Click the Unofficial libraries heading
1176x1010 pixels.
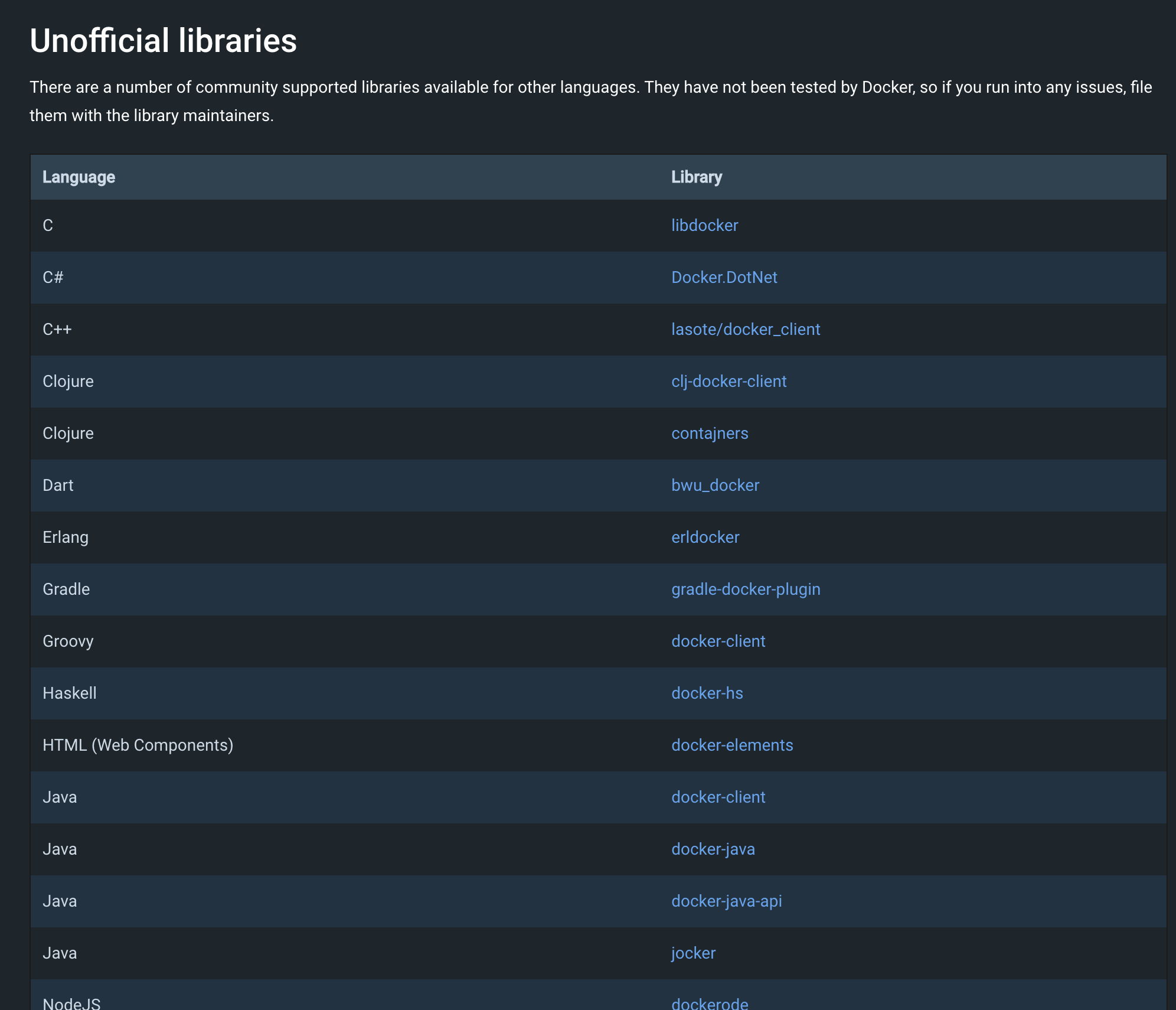coord(163,41)
